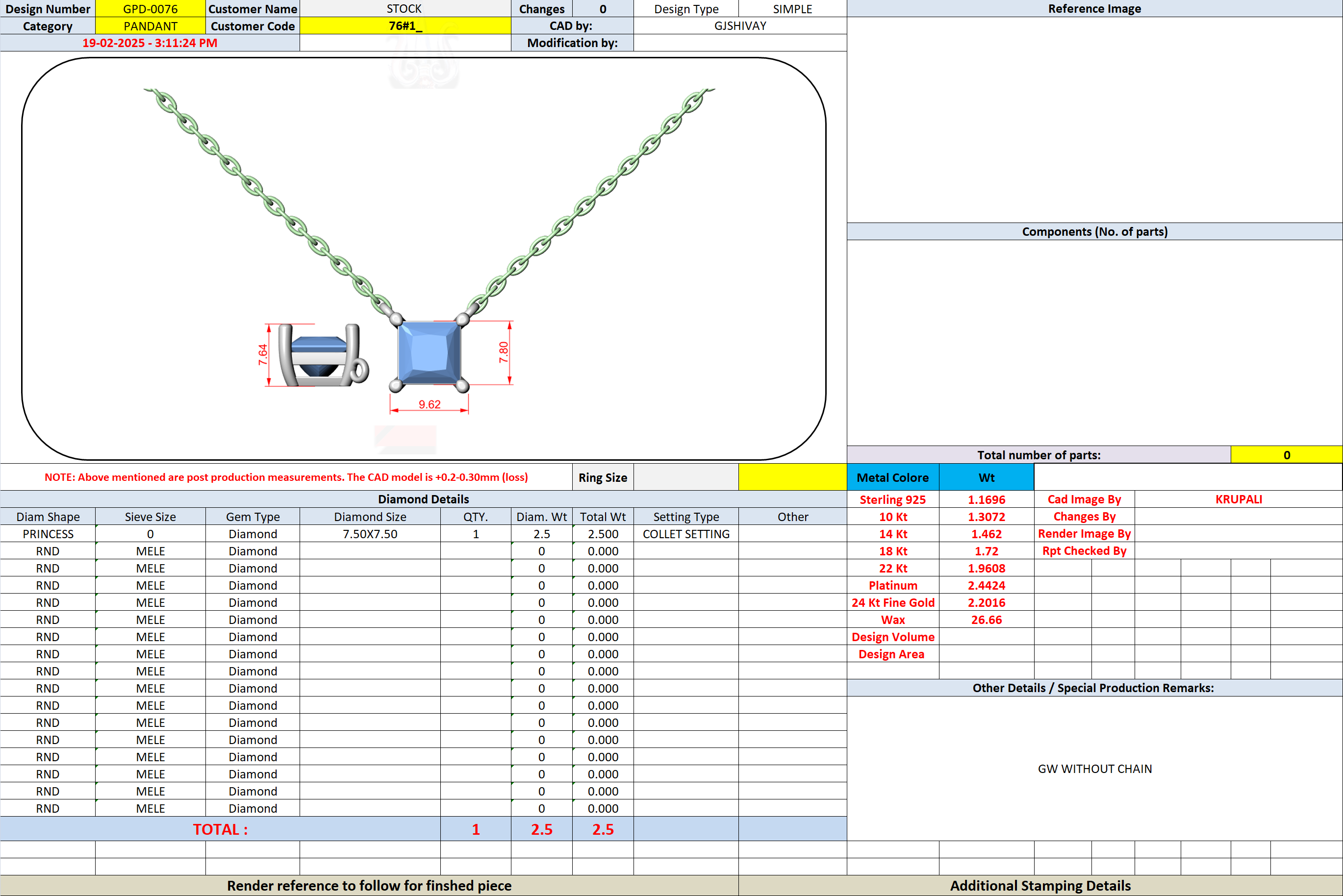Click the Metal Colore header cell
1343x896 pixels.
pyautogui.click(x=893, y=477)
